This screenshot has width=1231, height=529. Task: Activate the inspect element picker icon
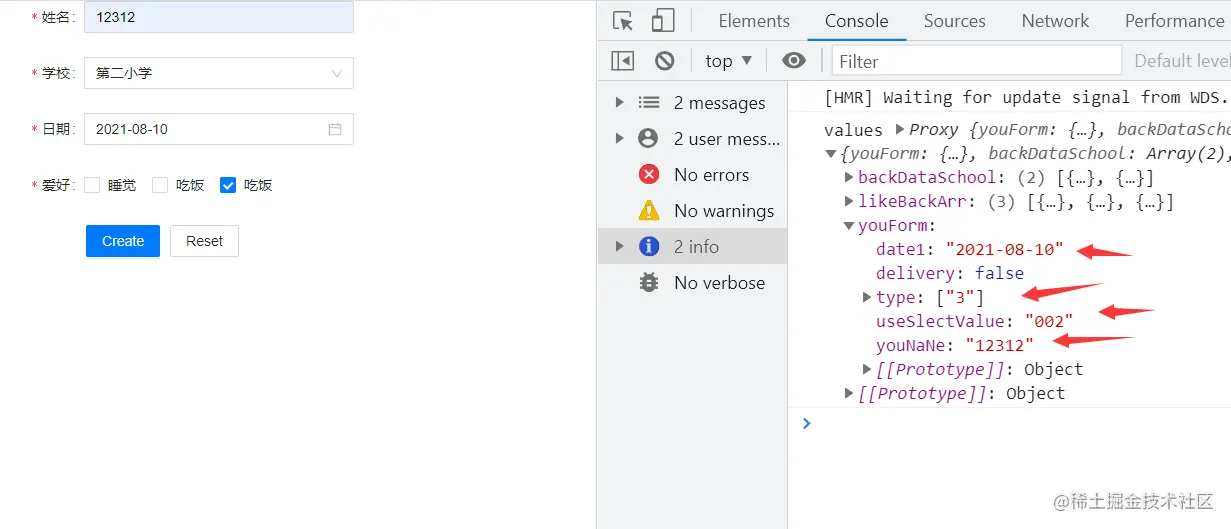[623, 21]
